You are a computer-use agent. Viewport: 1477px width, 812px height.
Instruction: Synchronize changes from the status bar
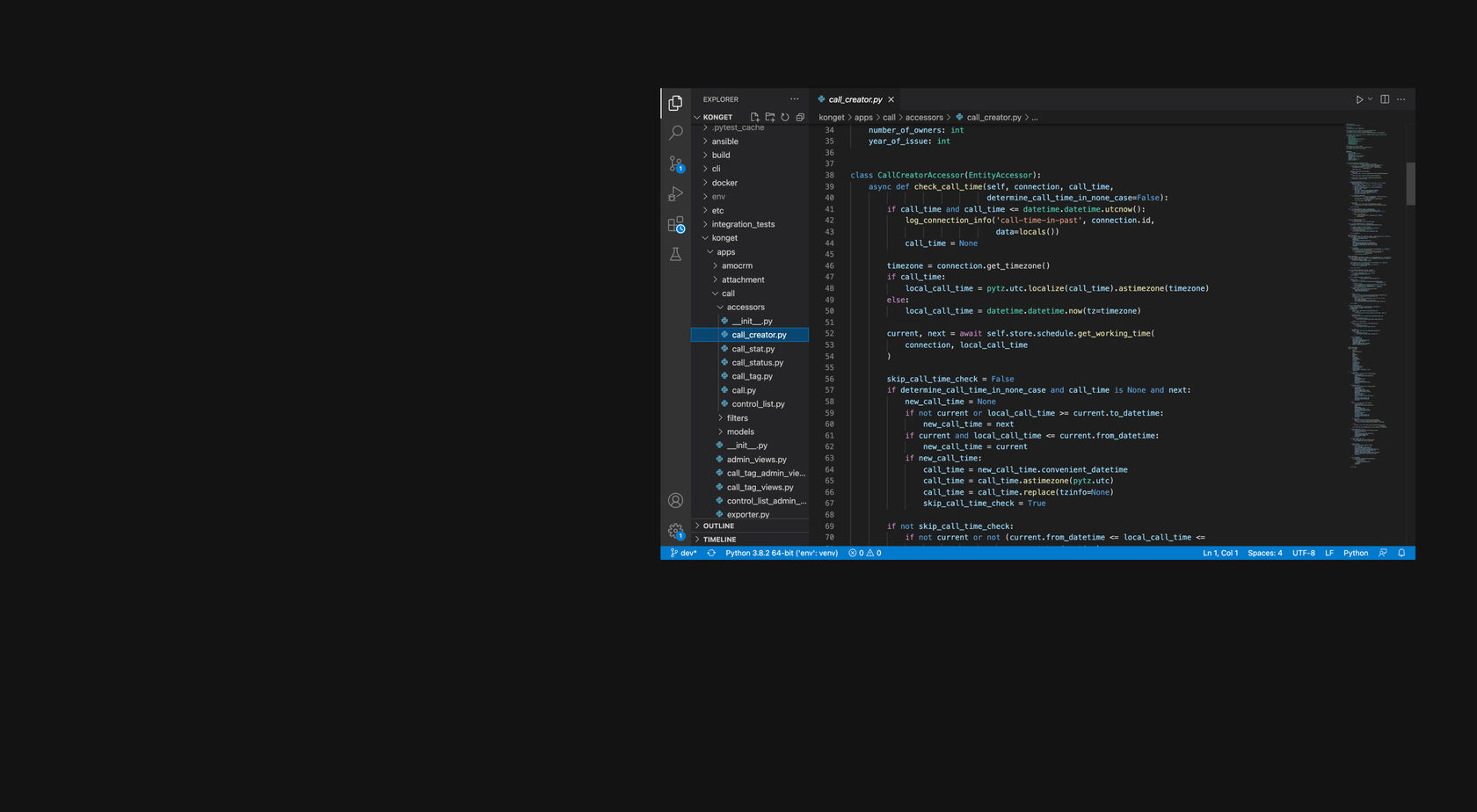(711, 554)
